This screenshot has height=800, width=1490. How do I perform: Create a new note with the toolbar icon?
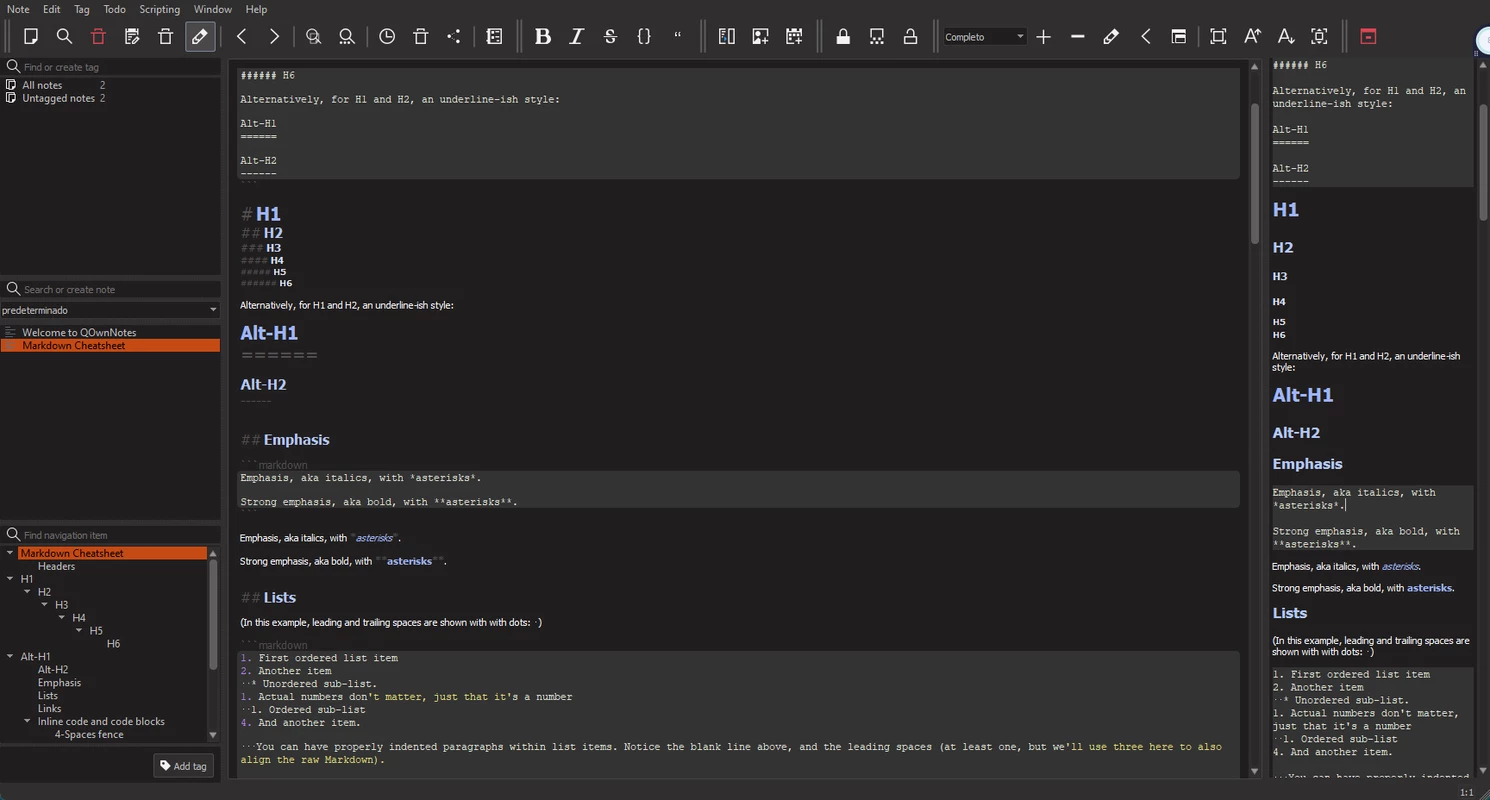coord(31,37)
